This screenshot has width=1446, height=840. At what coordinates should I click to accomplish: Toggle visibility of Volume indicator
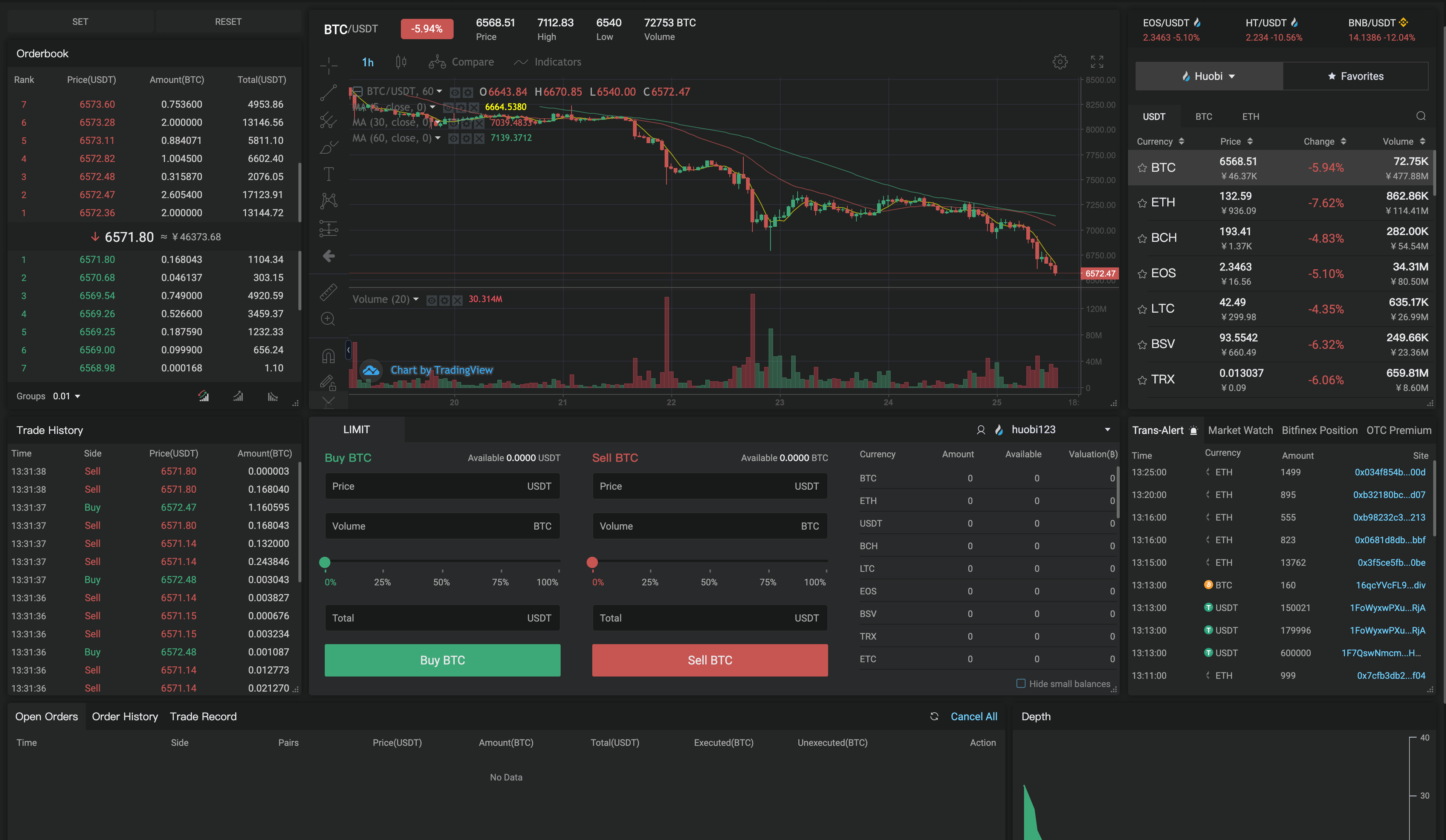pos(431,300)
